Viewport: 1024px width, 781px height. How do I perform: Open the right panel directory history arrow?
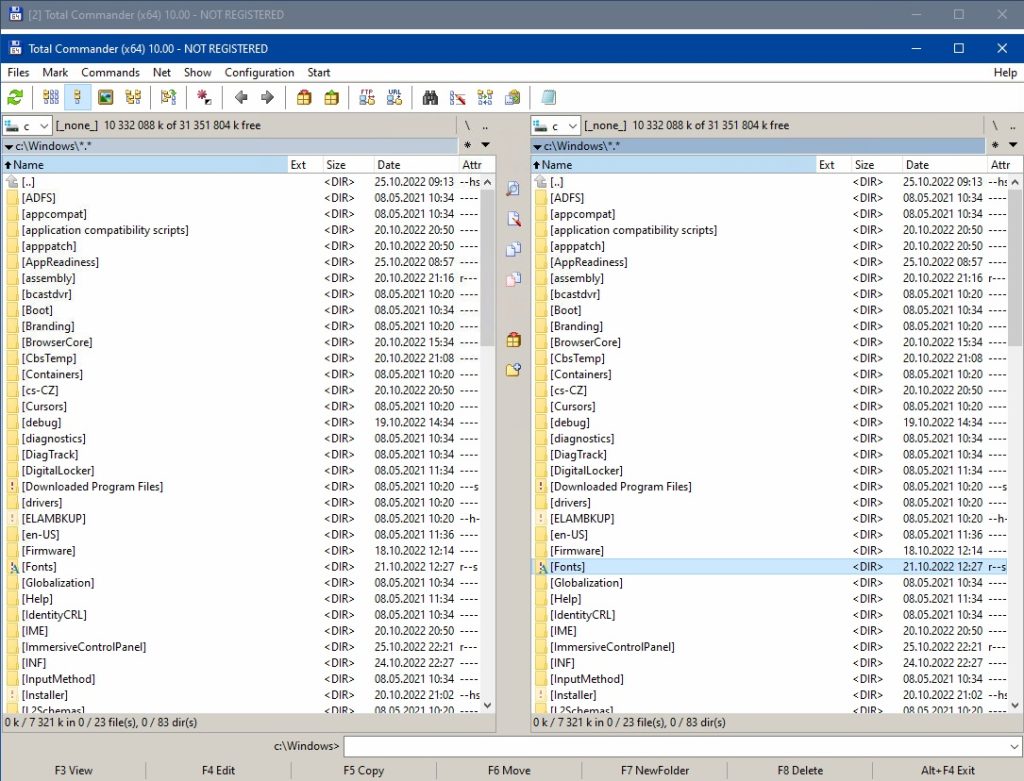1013,145
